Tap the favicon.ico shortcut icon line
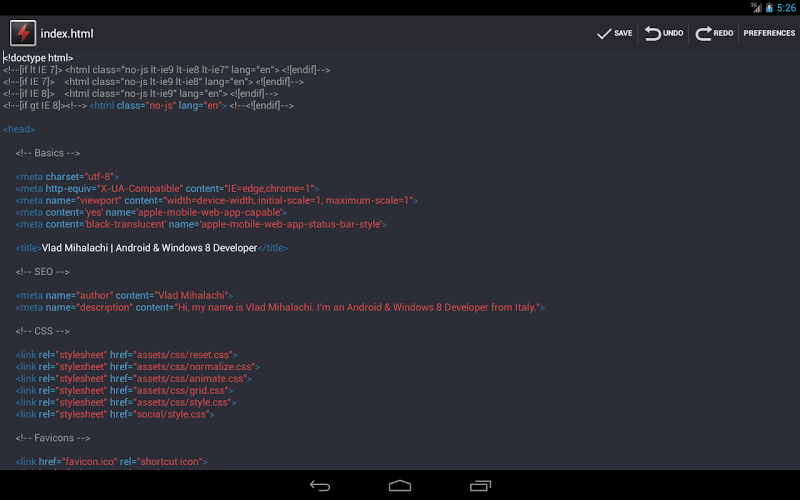This screenshot has width=800, height=500. coord(111,462)
